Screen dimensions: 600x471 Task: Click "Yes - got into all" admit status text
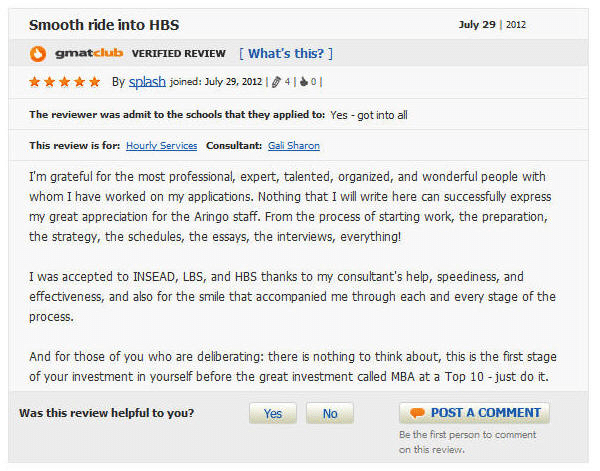[369, 115]
